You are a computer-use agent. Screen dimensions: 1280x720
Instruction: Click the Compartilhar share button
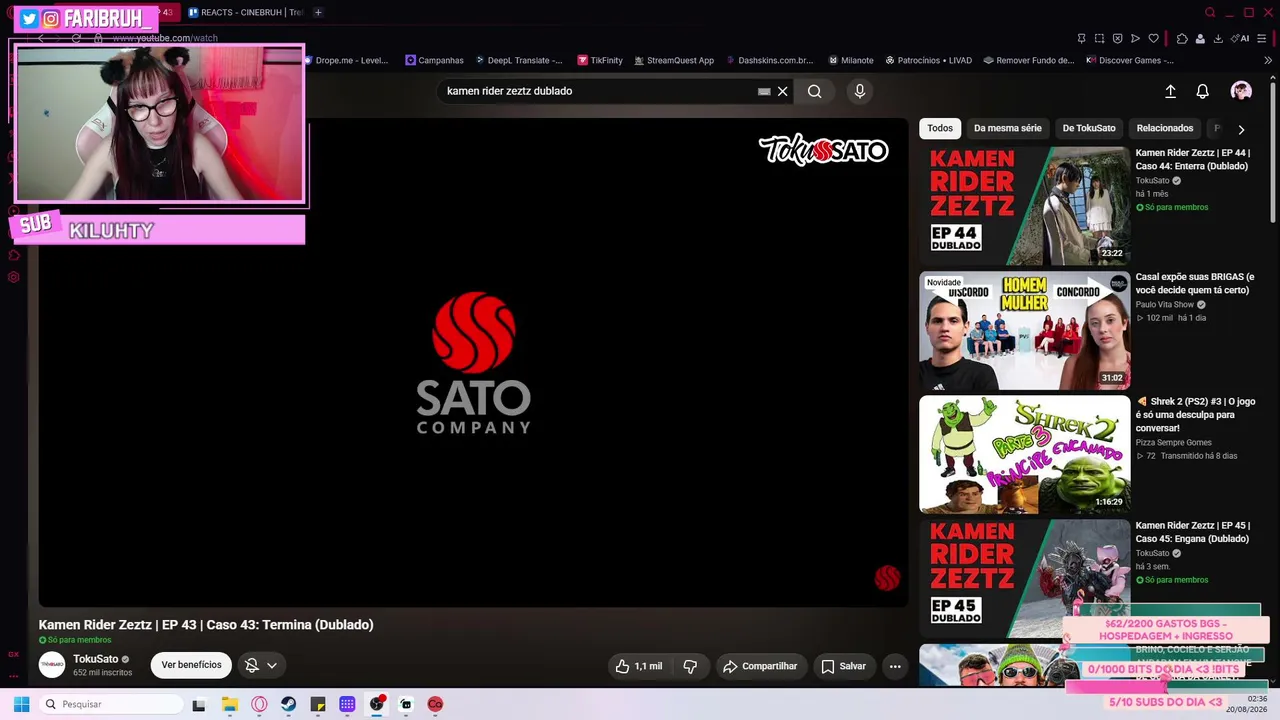click(x=760, y=666)
